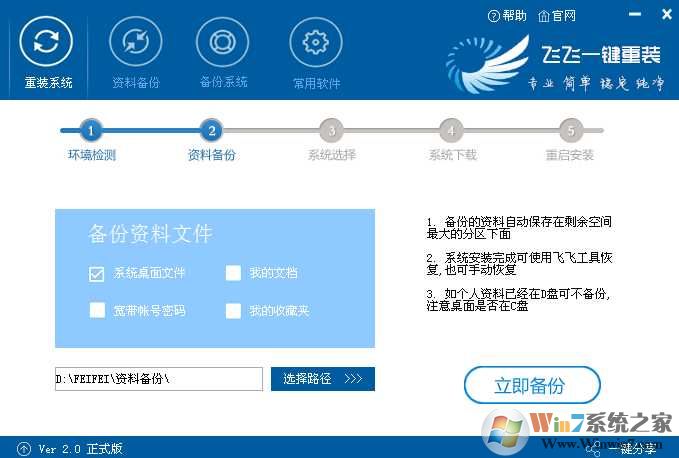Click 选择路径 to browse for a folder

click(323, 379)
